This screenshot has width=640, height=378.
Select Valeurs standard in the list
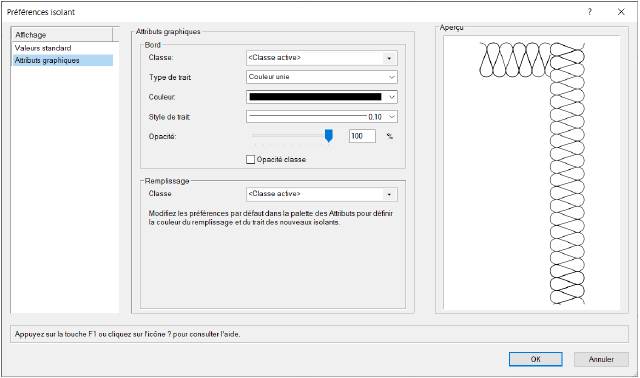[43, 48]
